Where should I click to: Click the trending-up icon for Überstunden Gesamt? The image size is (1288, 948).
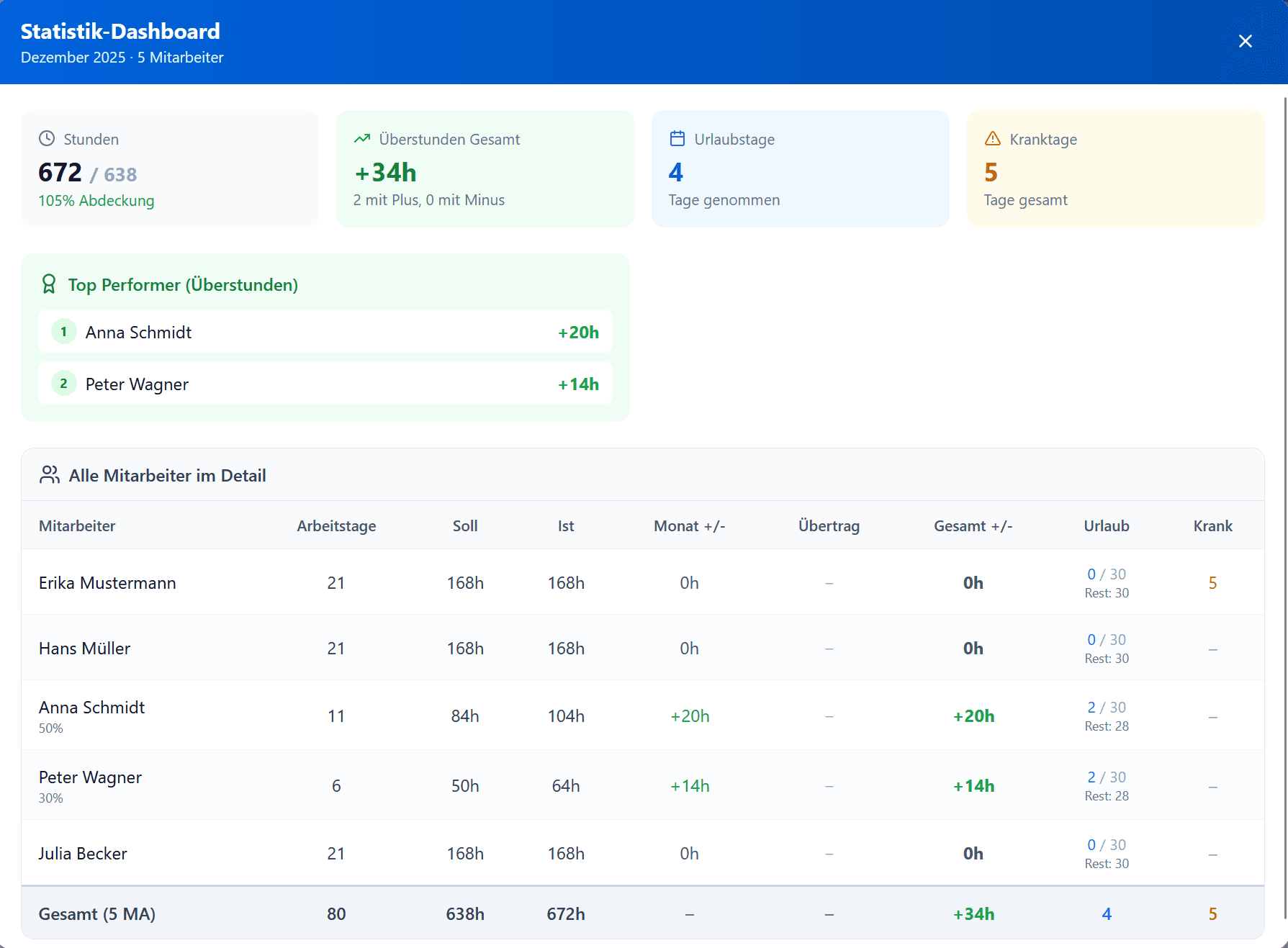(362, 138)
